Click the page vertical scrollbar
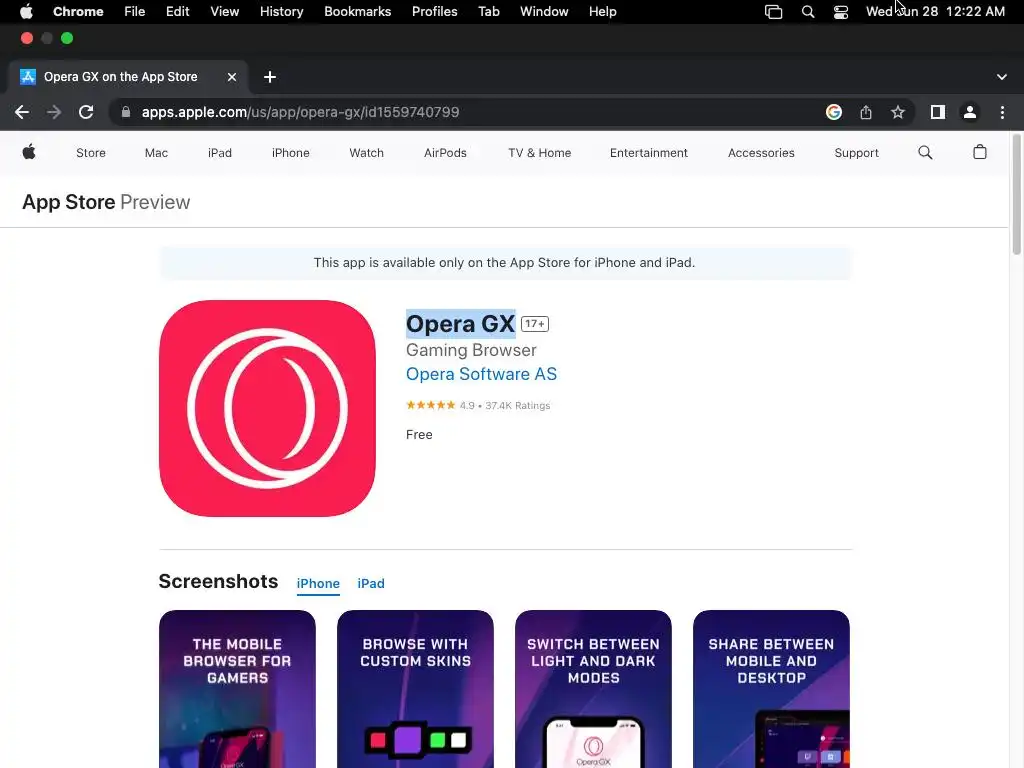Image resolution: width=1024 pixels, height=768 pixels. coord(1016,194)
